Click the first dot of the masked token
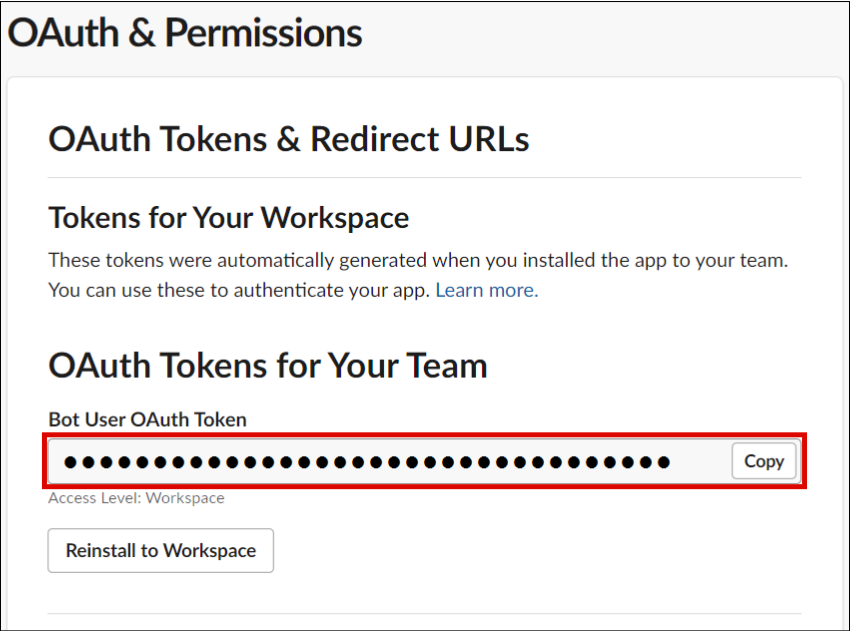This screenshot has height=631, width=850. click(70, 462)
